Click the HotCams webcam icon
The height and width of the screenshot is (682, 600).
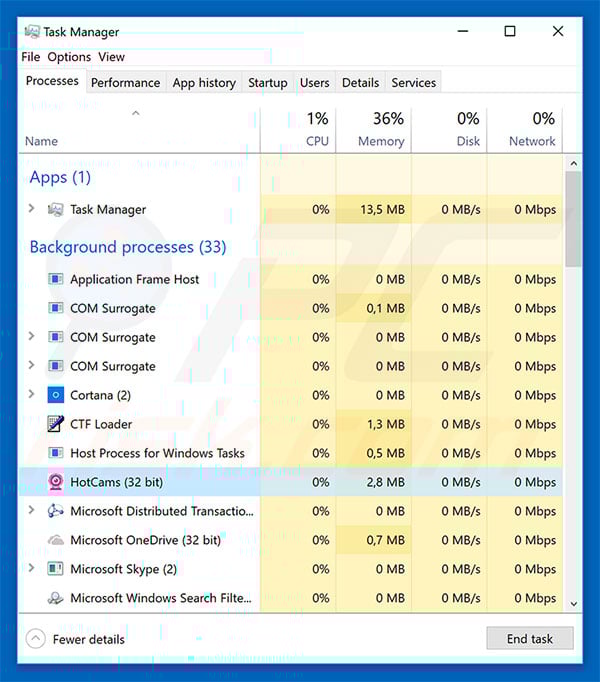pos(55,482)
